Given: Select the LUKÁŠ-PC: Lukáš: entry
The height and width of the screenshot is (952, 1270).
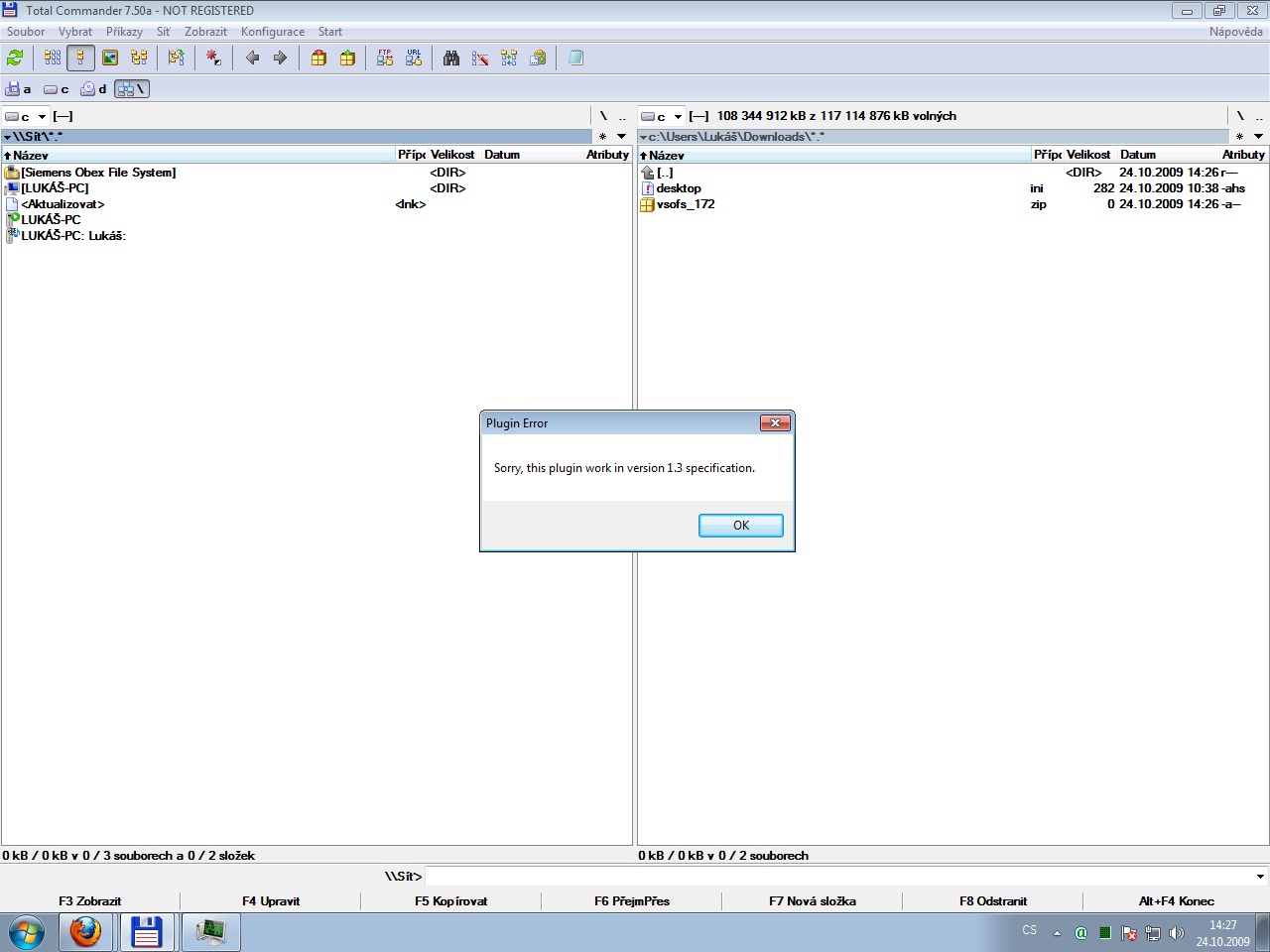Looking at the screenshot, I should [x=73, y=236].
